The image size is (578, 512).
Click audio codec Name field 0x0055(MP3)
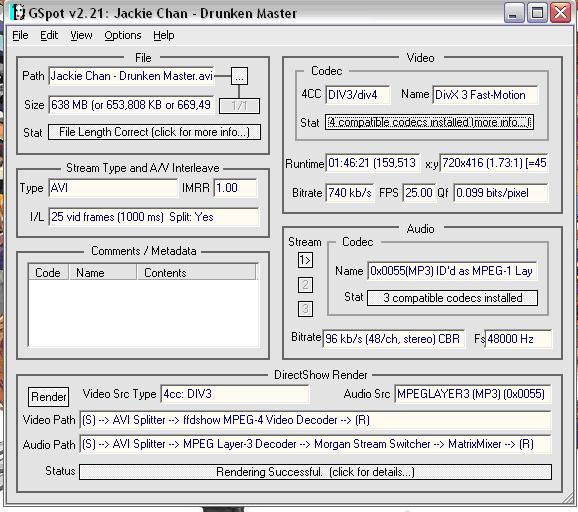tap(452, 271)
